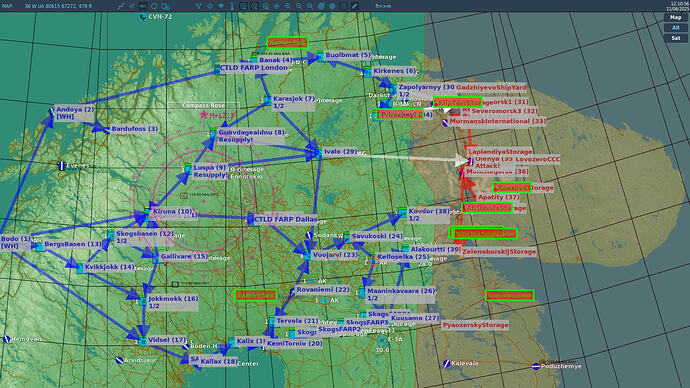The image size is (690, 388).
Task: Select the route drawing tool in toolbar
Action: pyautogui.click(x=121, y=6)
